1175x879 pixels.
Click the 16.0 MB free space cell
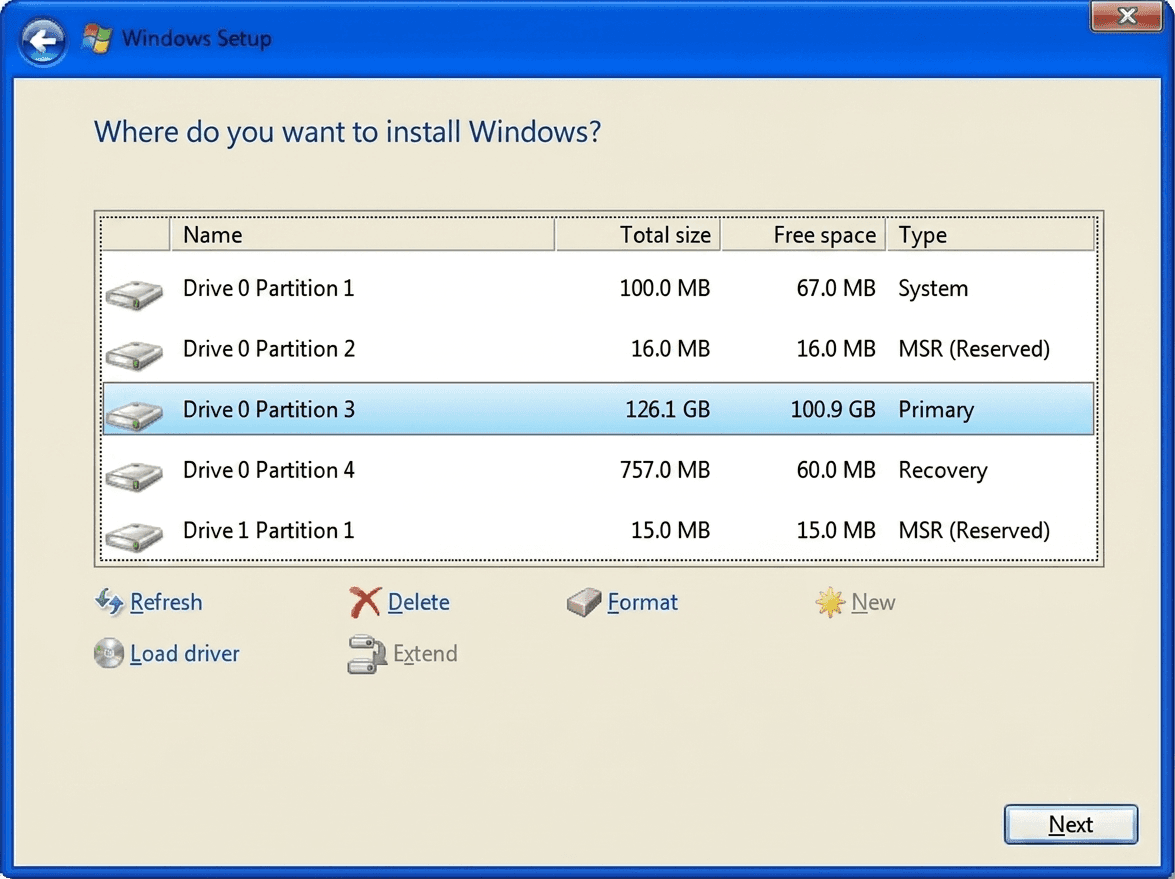tap(836, 349)
